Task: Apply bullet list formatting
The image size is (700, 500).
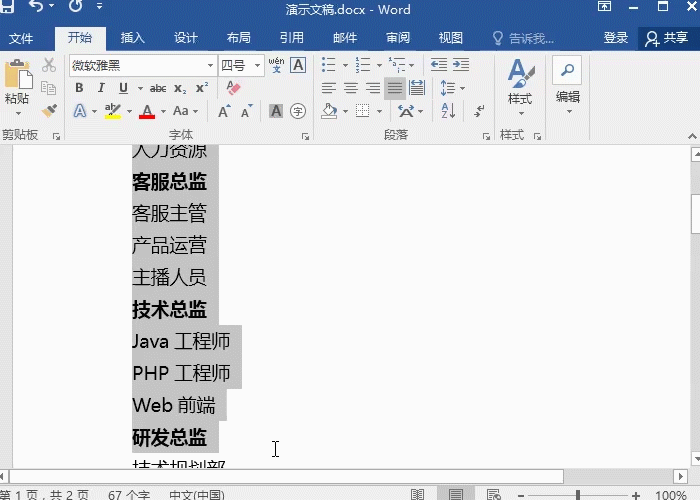Action: [x=329, y=65]
